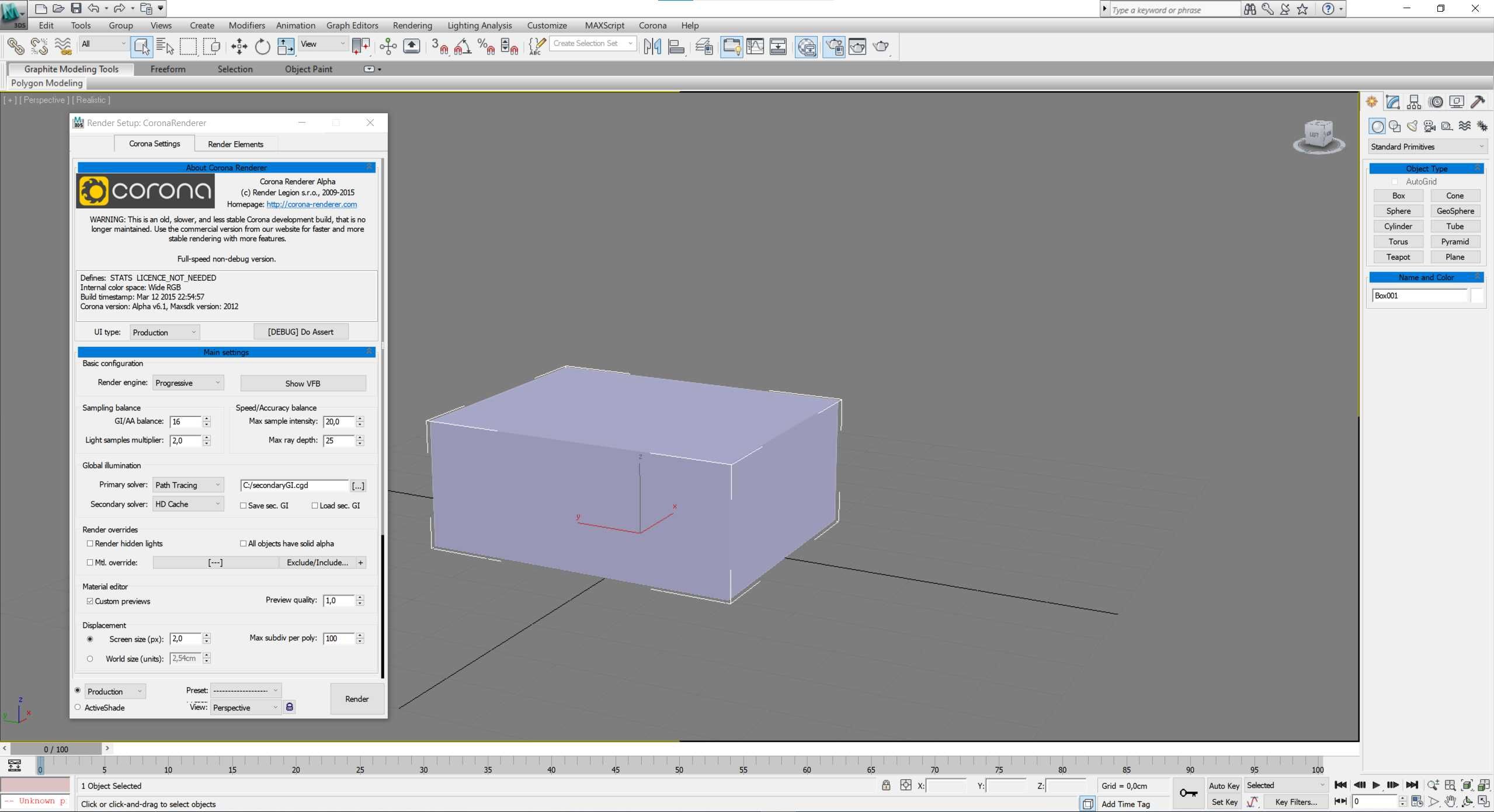Open the corona-renderer.com homepage link
The width and height of the screenshot is (1494, 812).
(x=311, y=204)
